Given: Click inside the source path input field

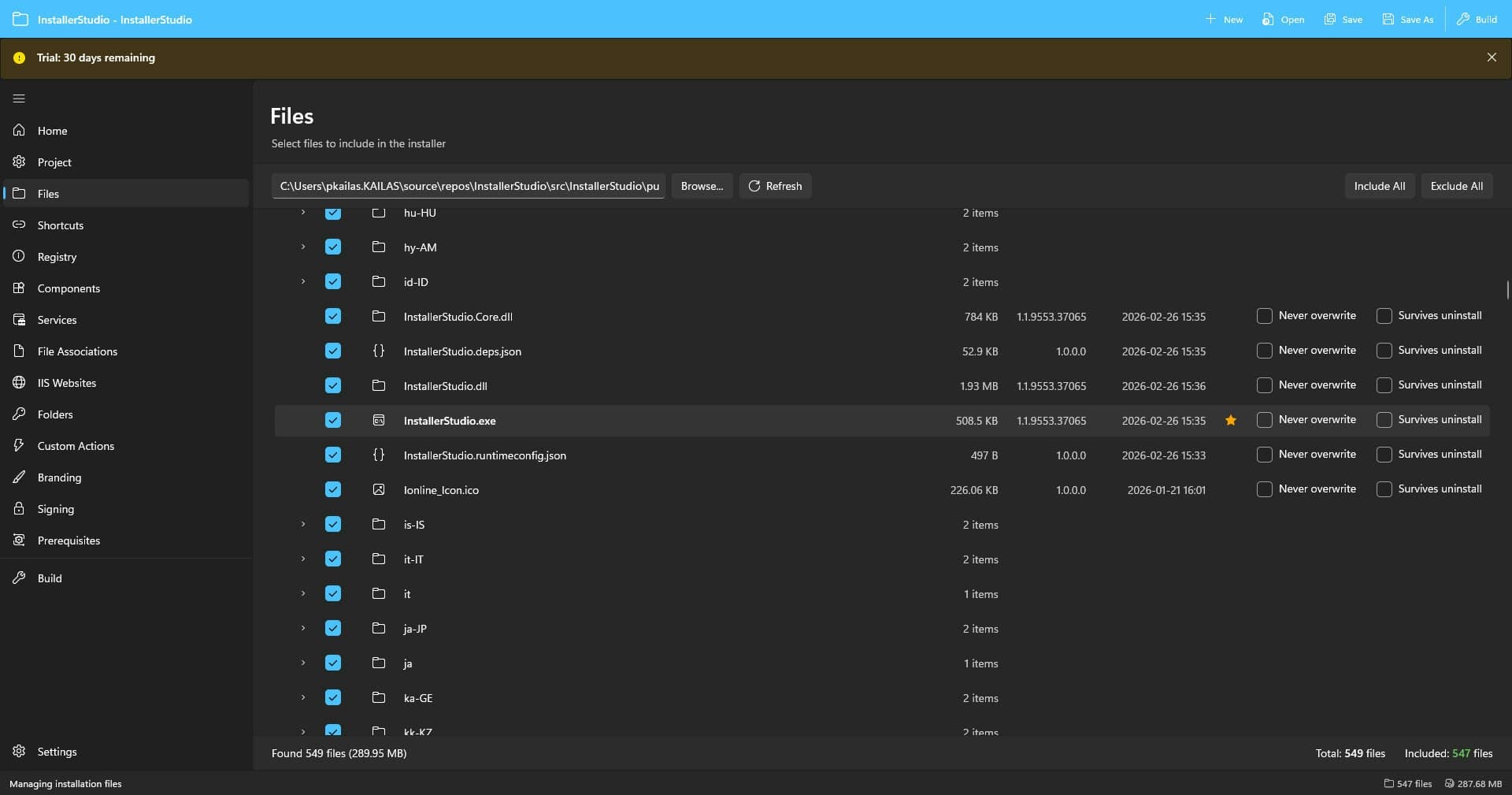Looking at the screenshot, I should click(x=469, y=186).
